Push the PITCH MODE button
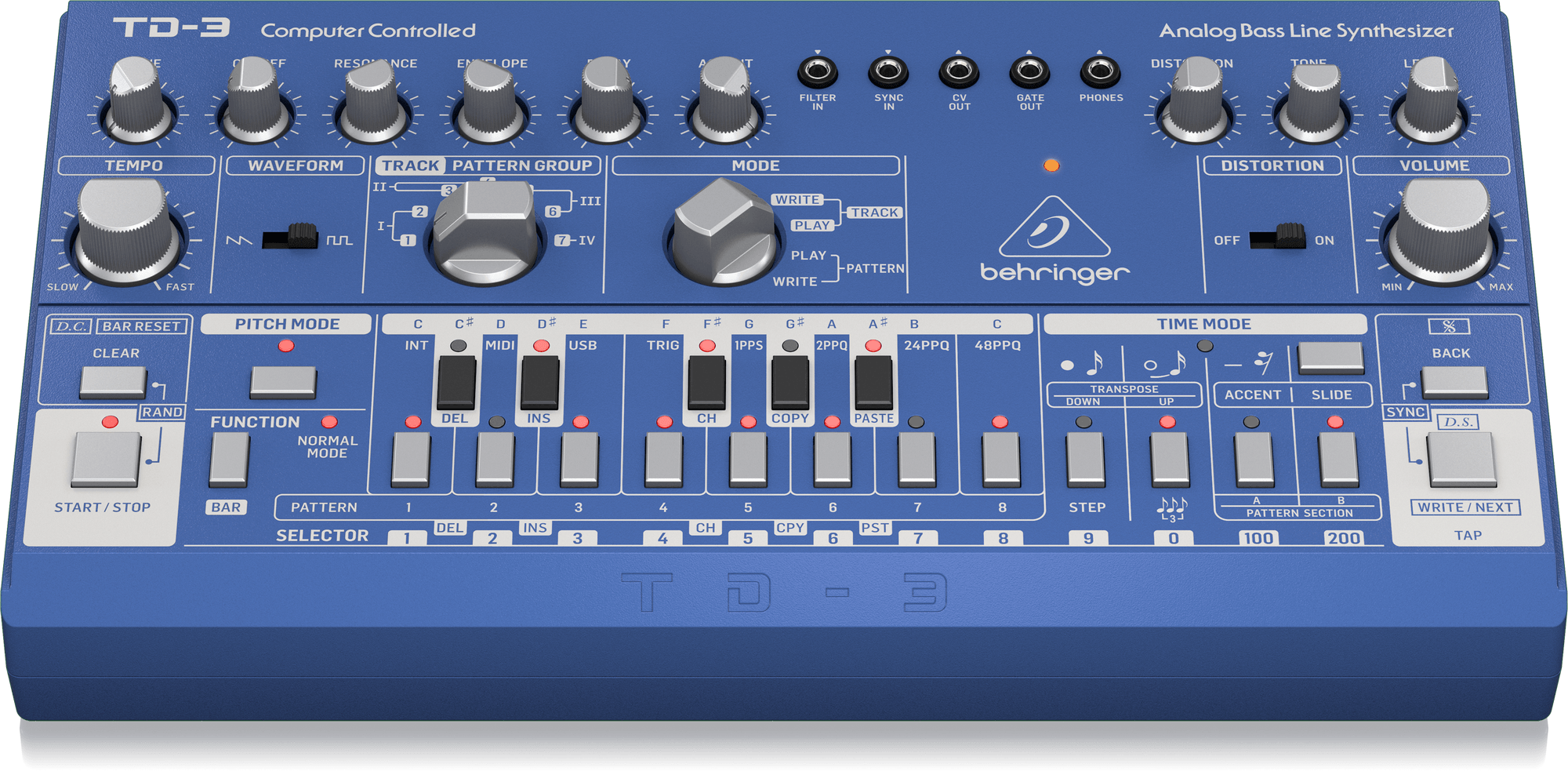The height and width of the screenshot is (771, 1568). (x=283, y=382)
